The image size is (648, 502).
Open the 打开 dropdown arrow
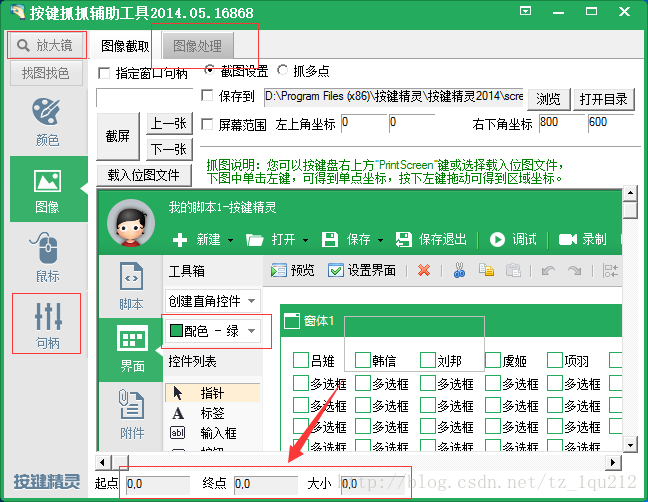305,240
